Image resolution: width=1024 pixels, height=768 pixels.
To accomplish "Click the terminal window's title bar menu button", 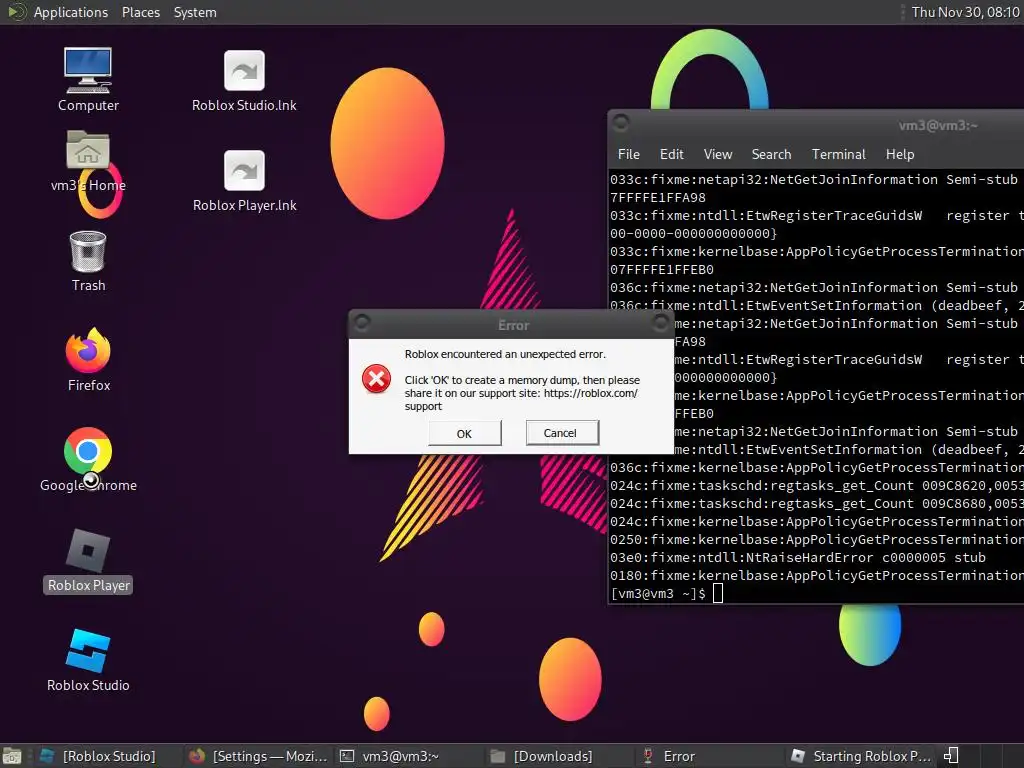I will [x=621, y=122].
